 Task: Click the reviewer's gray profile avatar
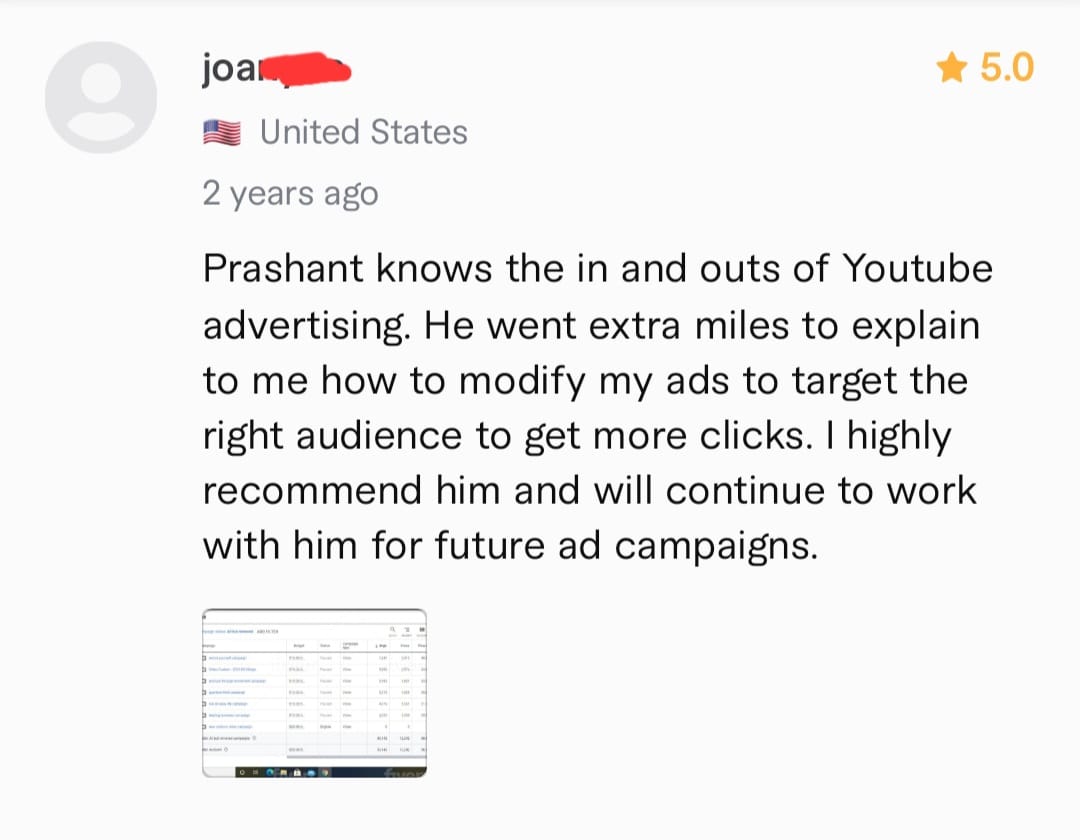[x=101, y=98]
